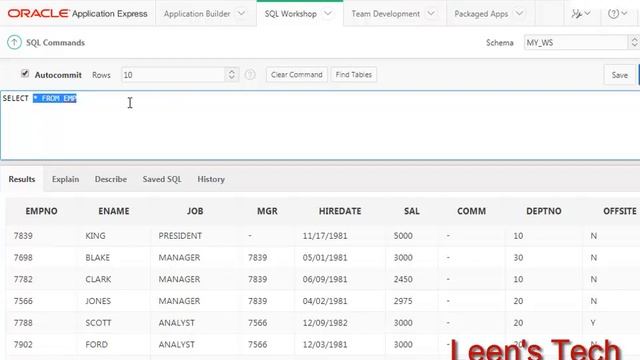Go to the Application Builder tab
Screen dimensions: 640x360
pos(197,13)
